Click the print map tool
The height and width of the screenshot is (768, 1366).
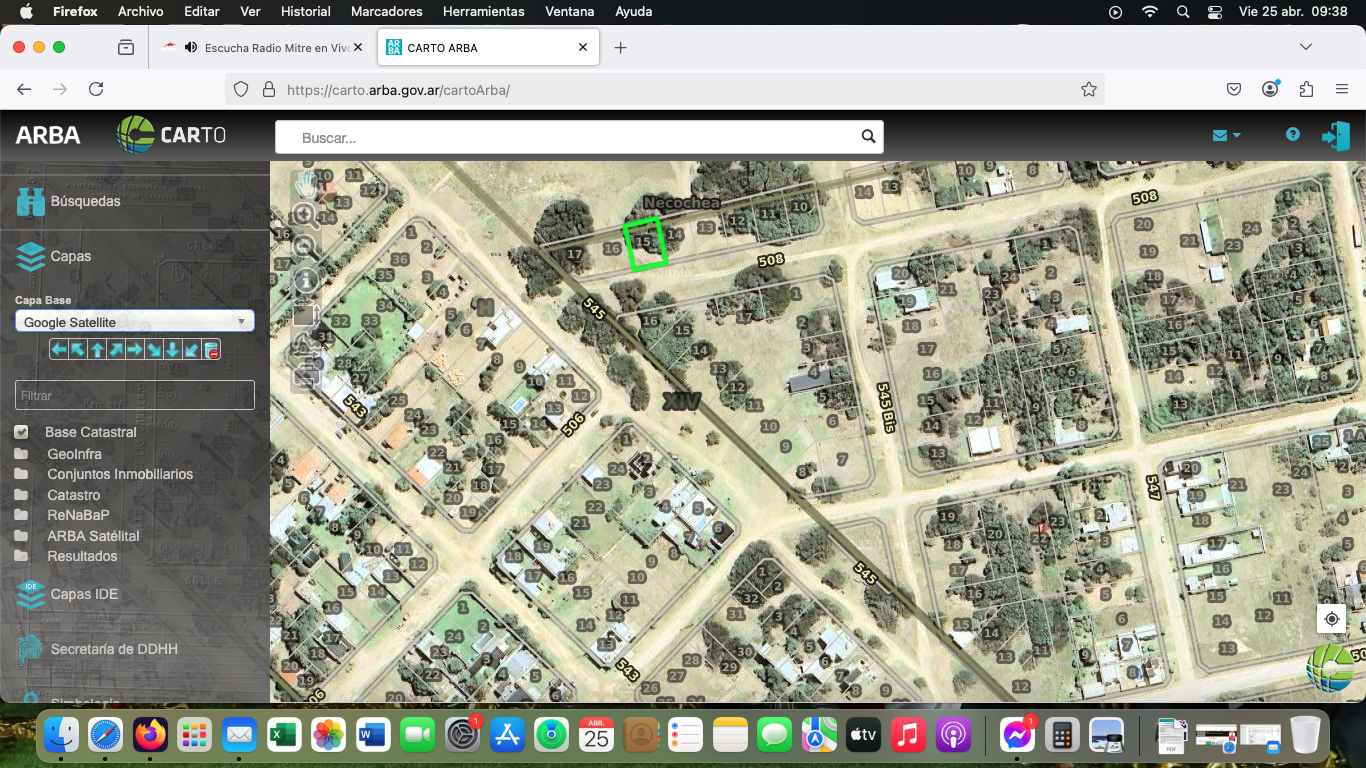305,378
